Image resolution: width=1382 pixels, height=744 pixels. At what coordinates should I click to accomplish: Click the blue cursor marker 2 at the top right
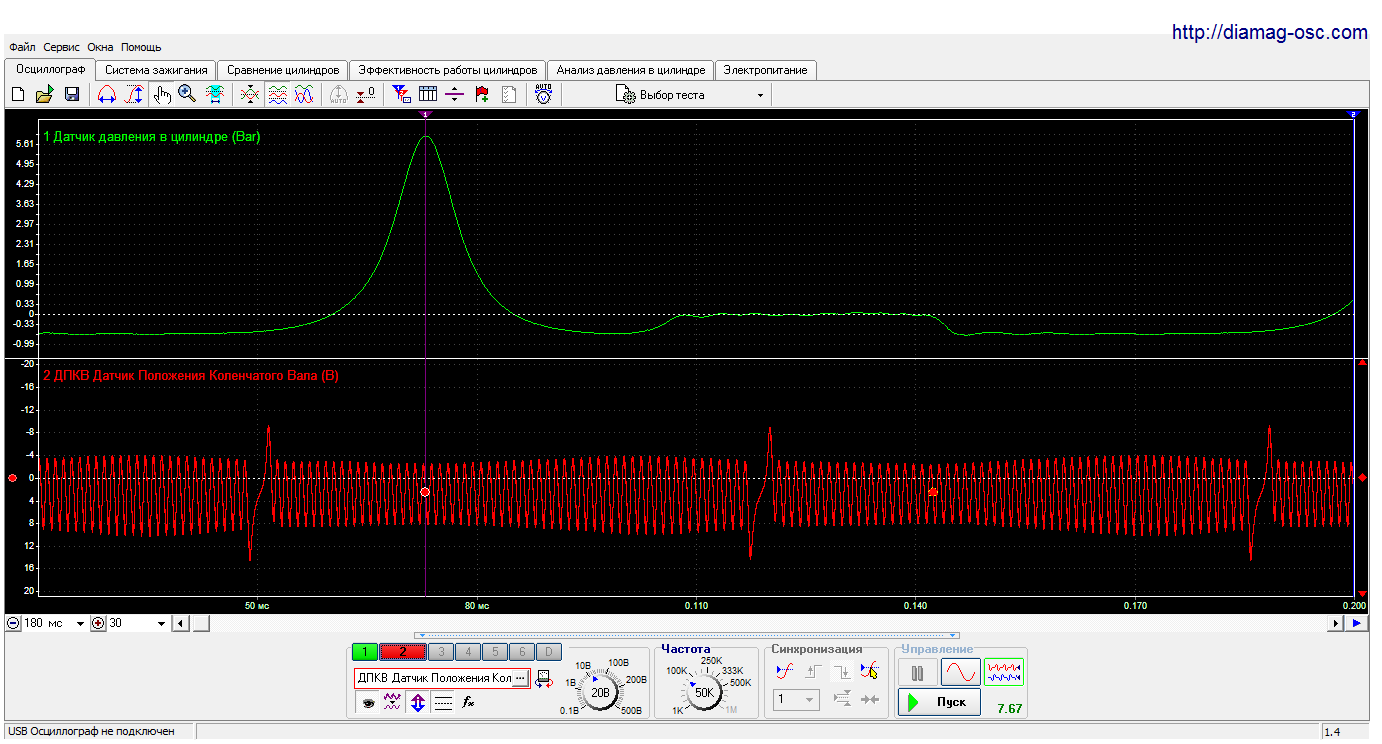pos(1353,114)
